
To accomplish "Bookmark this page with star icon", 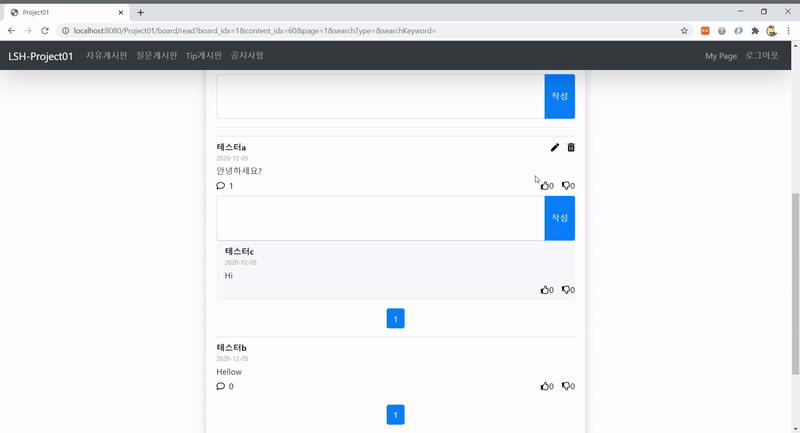I will pyautogui.click(x=684, y=31).
